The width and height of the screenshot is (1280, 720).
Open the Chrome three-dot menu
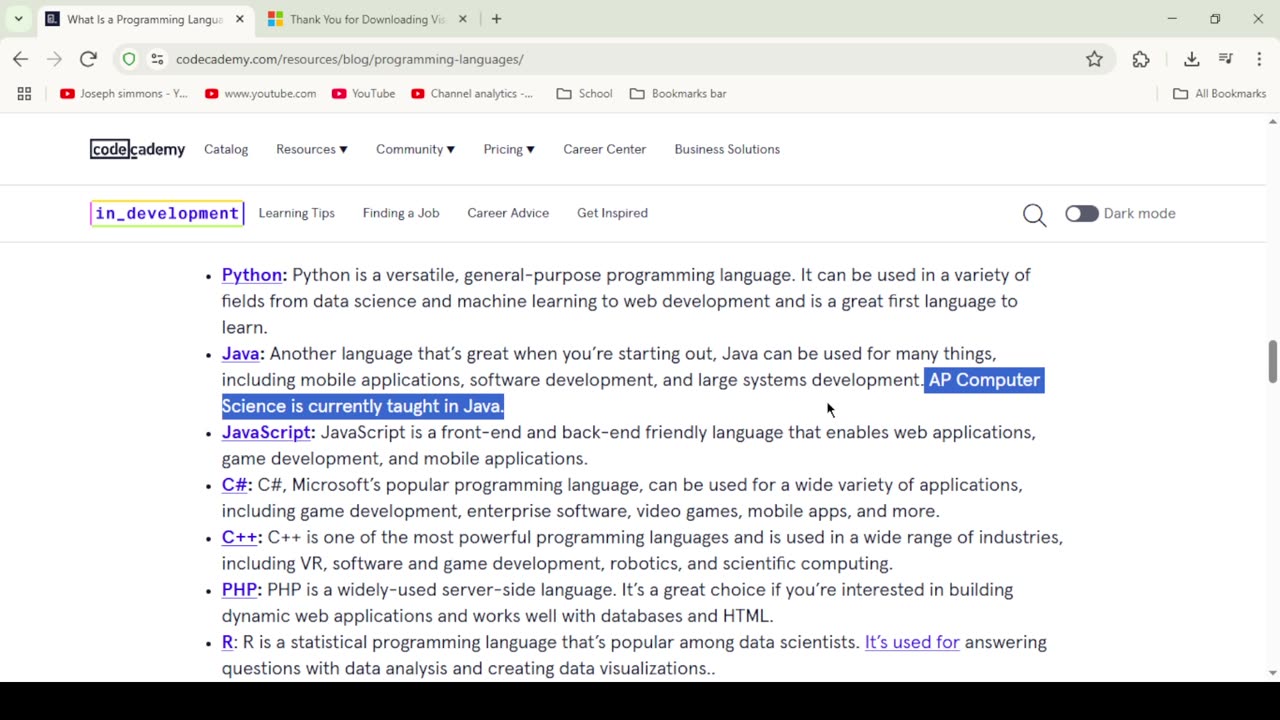[1259, 59]
